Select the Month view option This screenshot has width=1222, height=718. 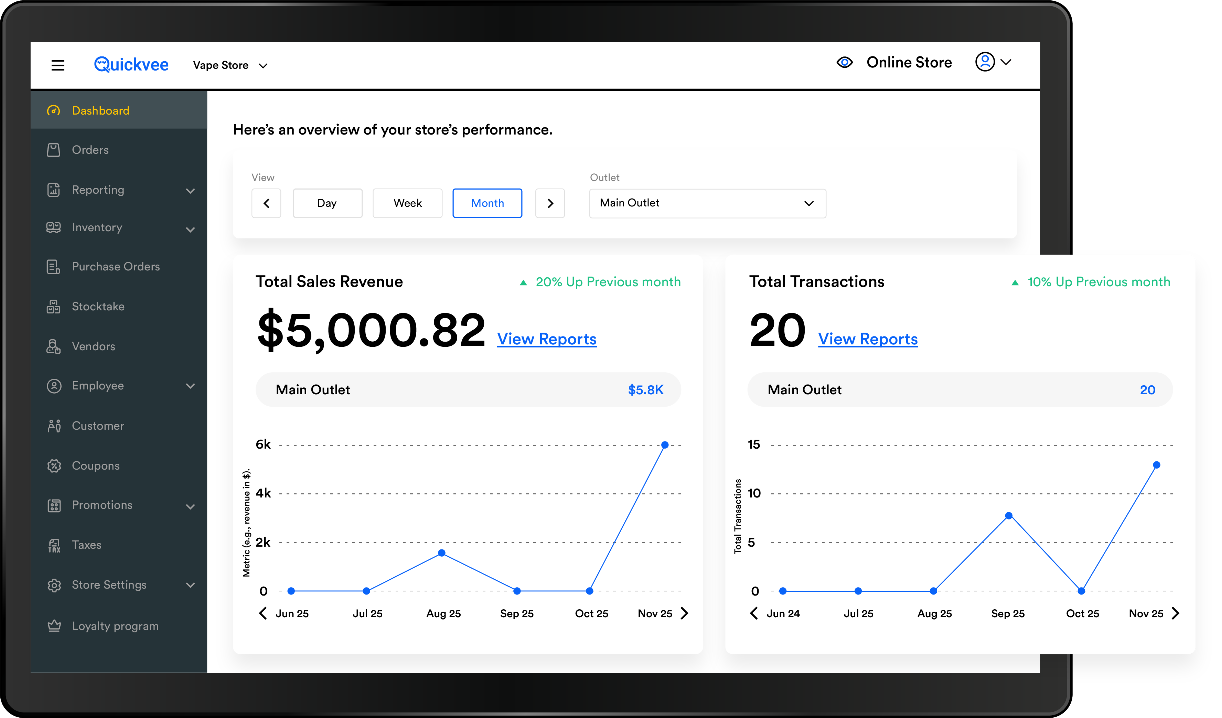coord(487,203)
